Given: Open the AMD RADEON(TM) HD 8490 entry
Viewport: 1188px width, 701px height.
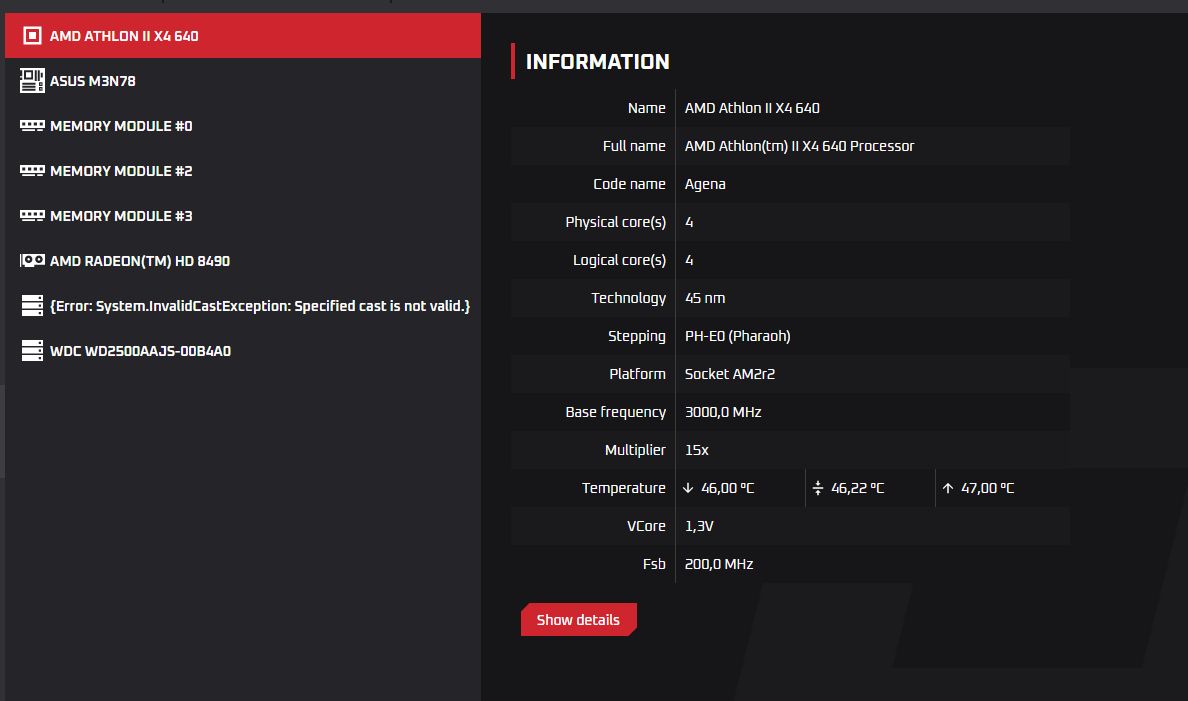Looking at the screenshot, I should tap(242, 261).
